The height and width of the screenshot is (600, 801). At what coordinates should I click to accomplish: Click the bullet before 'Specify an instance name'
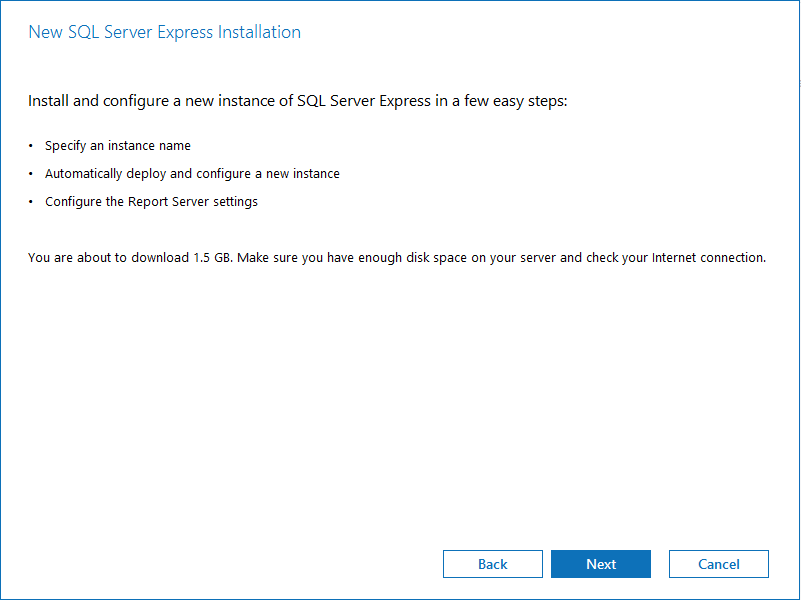[x=31, y=146]
